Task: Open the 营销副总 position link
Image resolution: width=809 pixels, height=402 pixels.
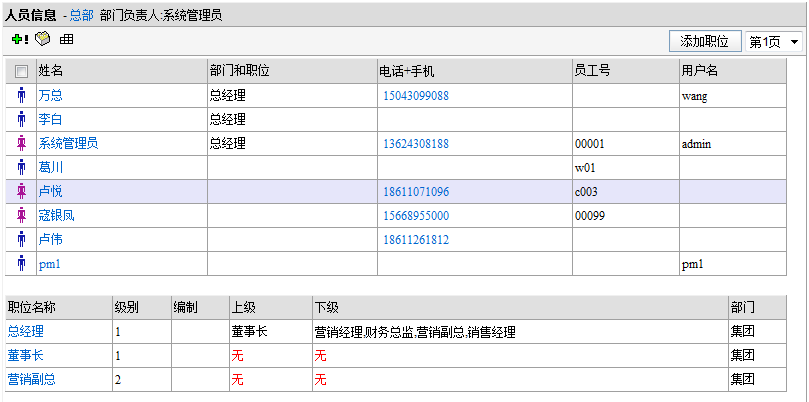Action: click(x=31, y=379)
